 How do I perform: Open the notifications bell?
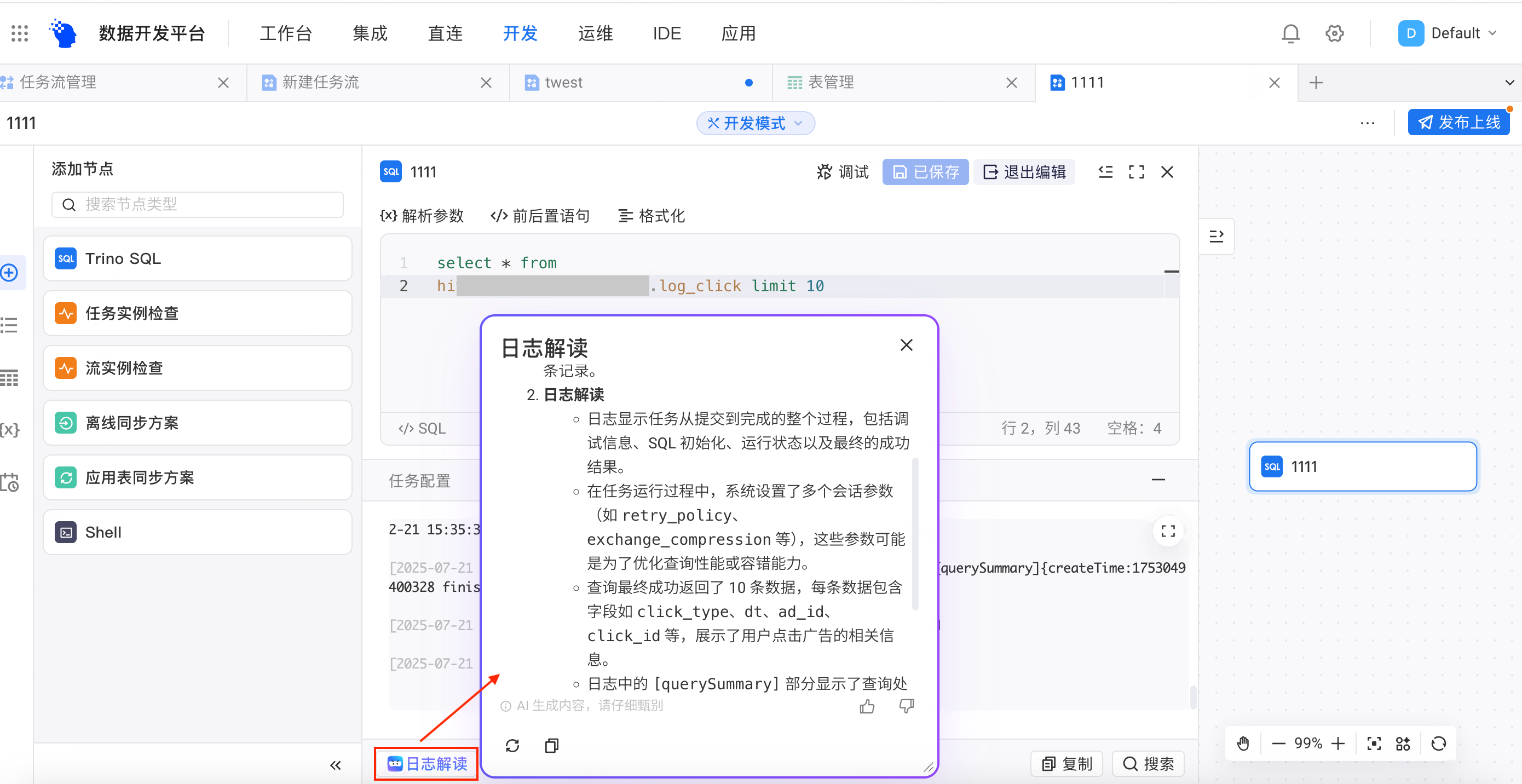1290,34
